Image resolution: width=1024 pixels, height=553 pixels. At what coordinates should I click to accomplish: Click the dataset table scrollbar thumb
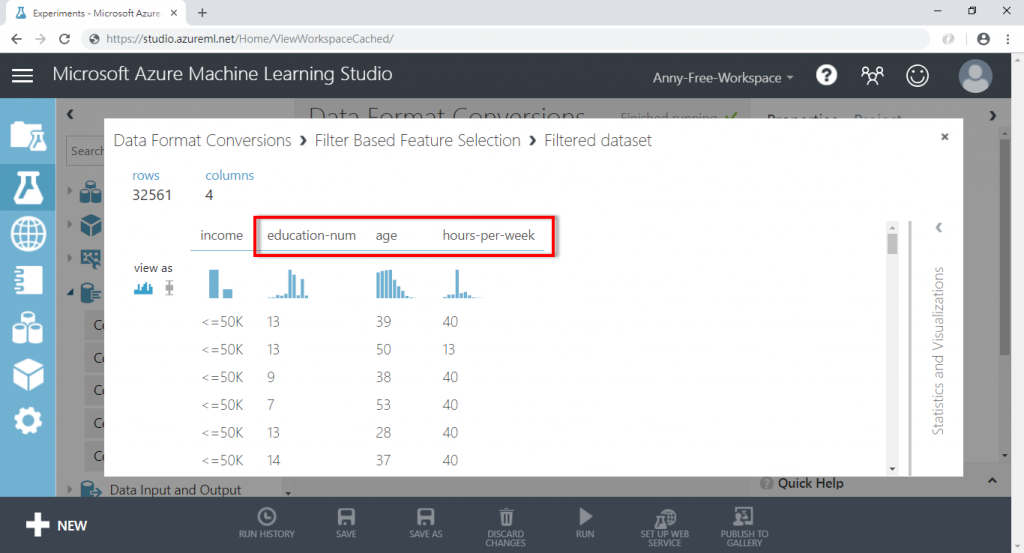click(892, 244)
